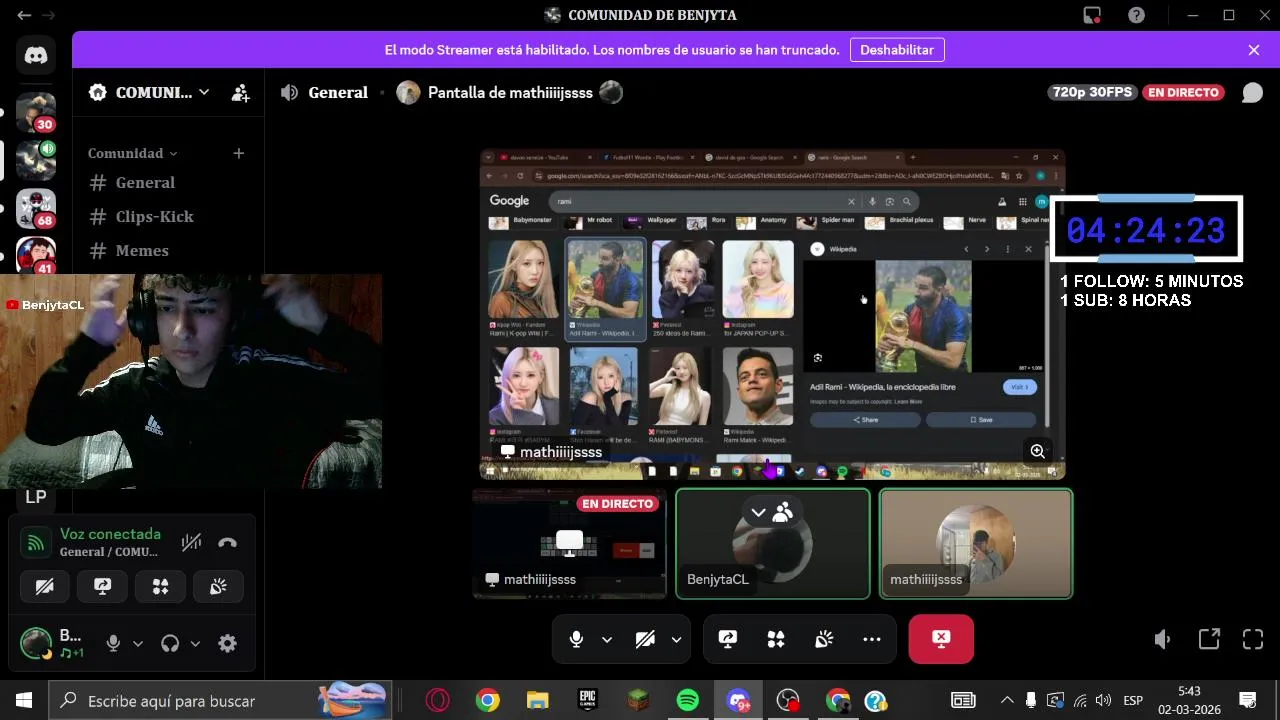
Task: Open server with 41 notification badge
Action: [36, 255]
